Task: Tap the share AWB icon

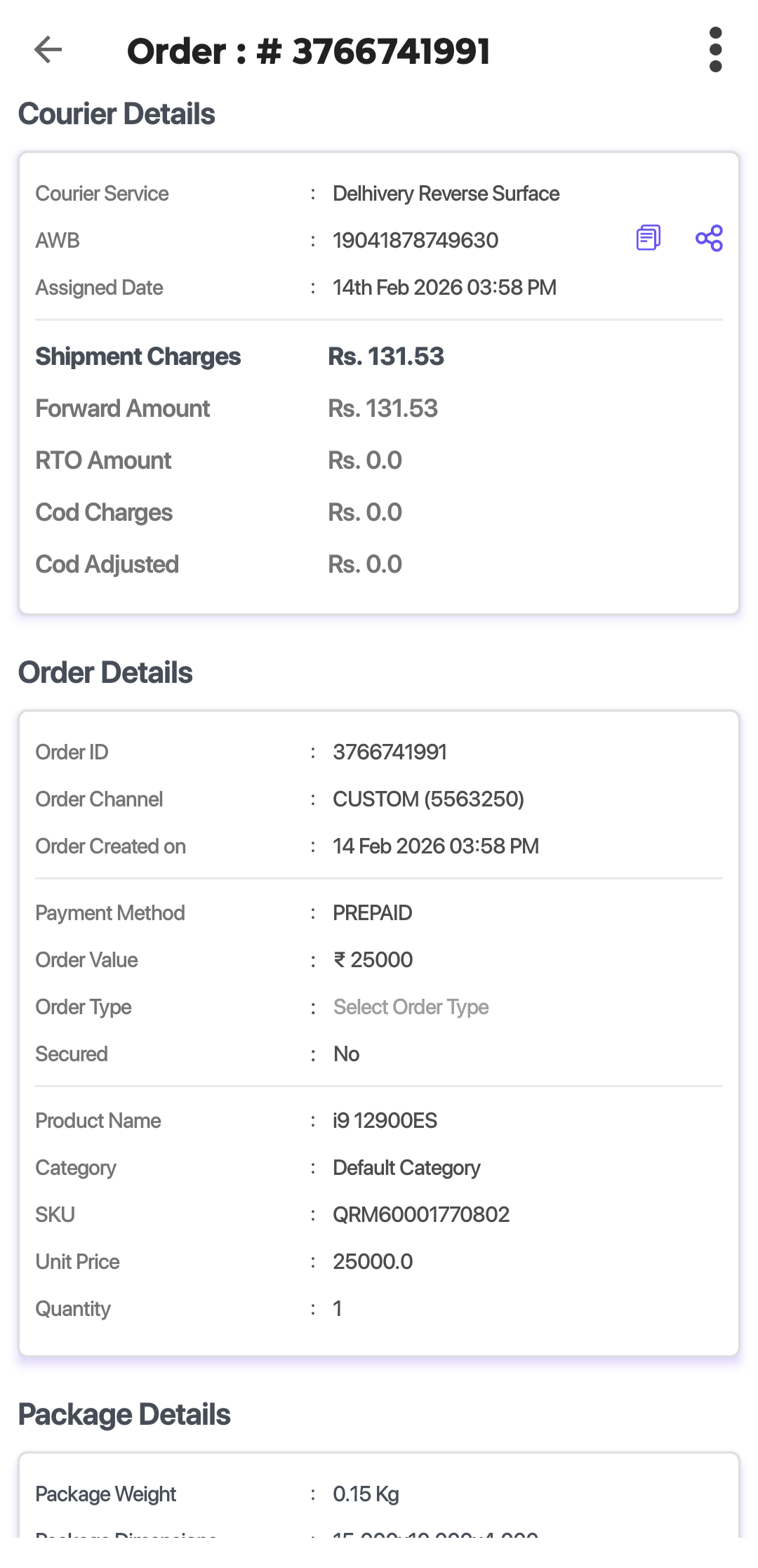Action: 709,238
